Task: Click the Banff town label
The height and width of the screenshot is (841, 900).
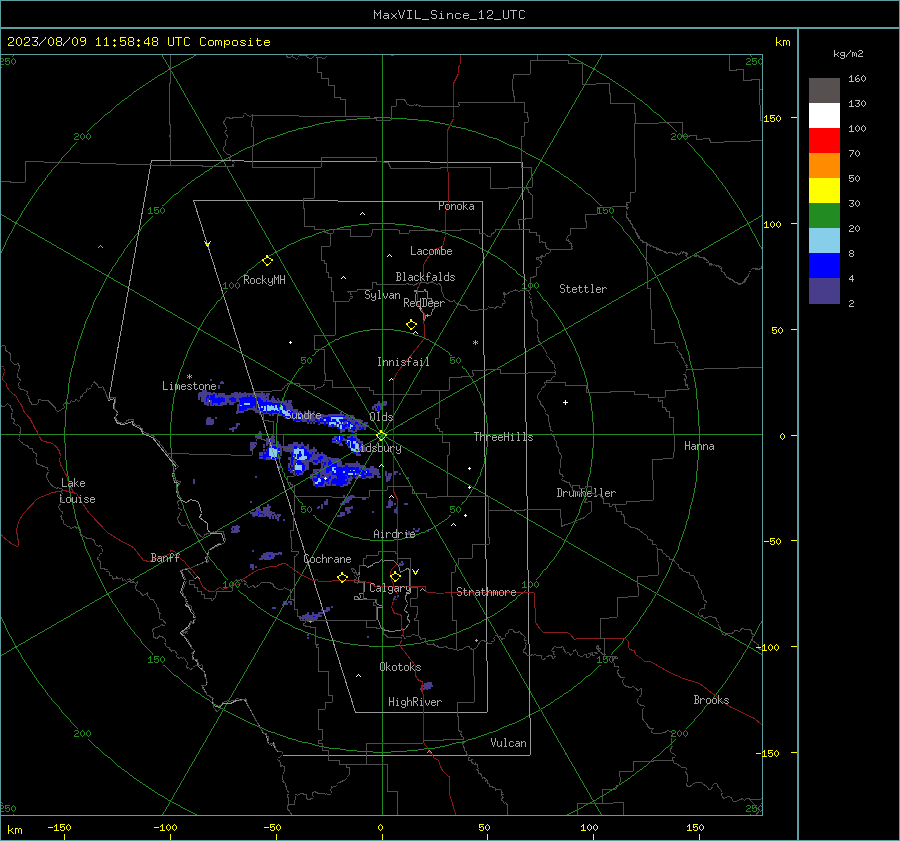Action: coord(165,557)
